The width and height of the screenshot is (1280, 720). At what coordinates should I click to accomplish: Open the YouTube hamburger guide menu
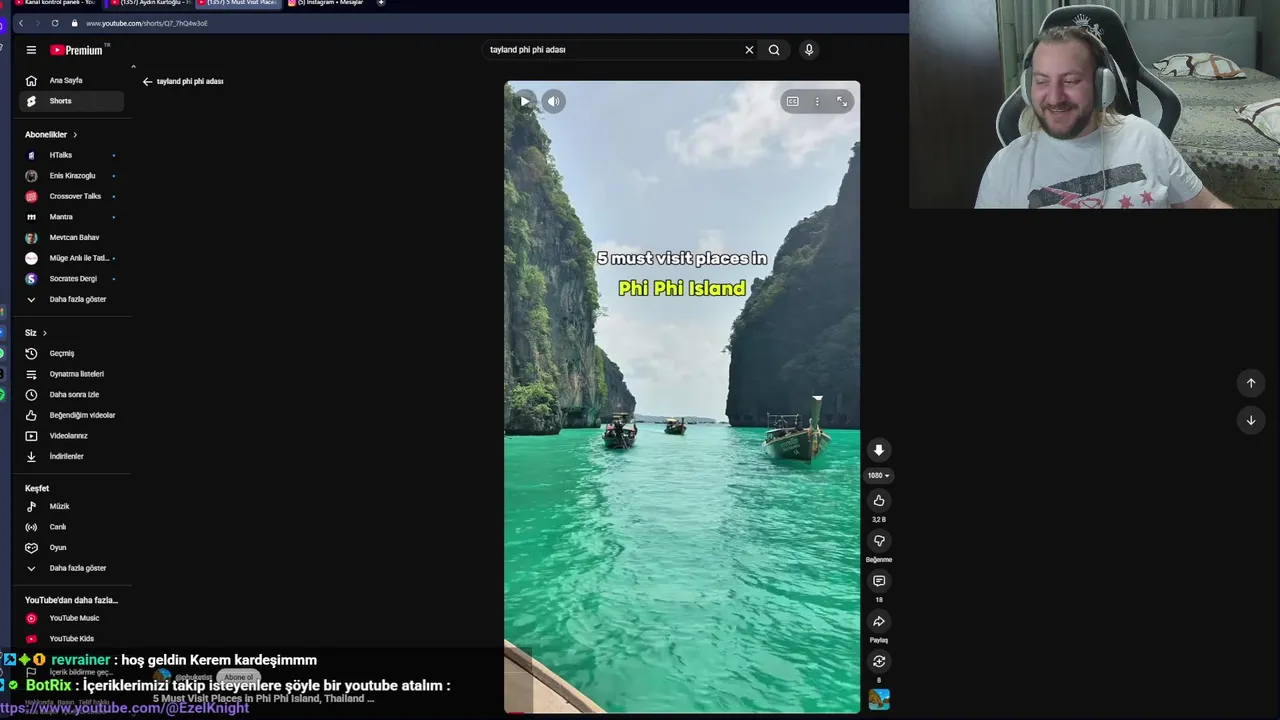tap(31, 50)
